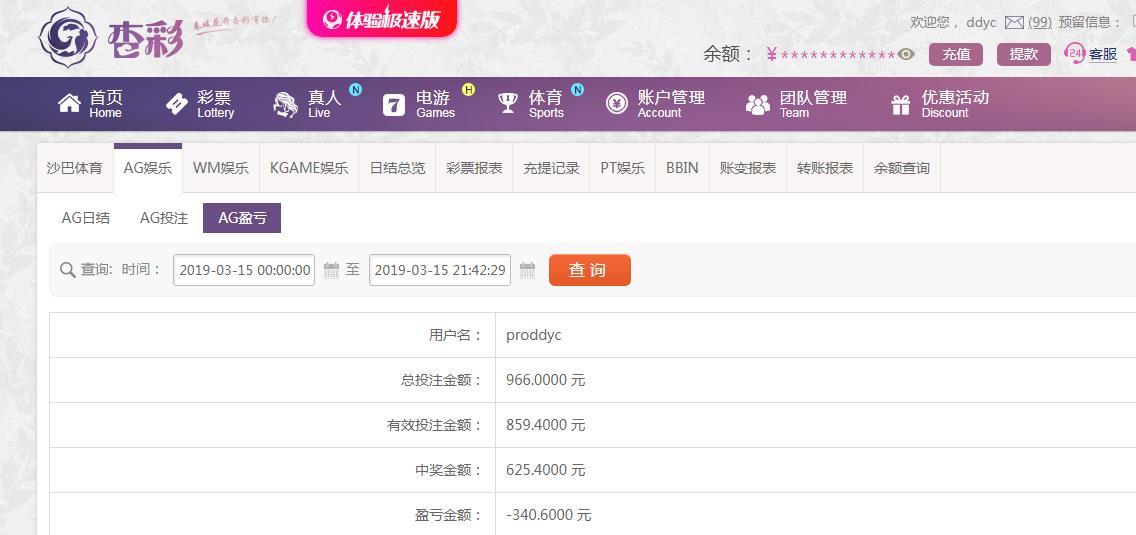Open the Account management menu
Viewport: 1136px width, 535px height.
point(656,104)
